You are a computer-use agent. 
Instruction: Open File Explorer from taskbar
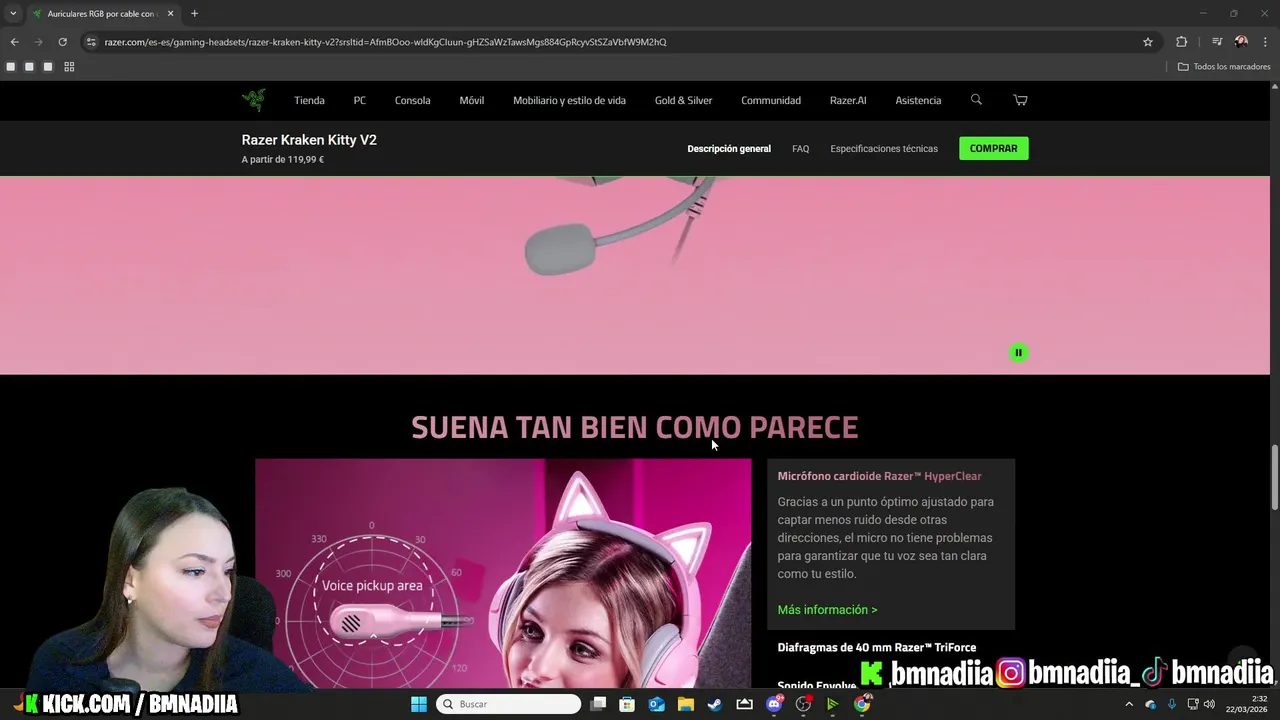tap(686, 704)
